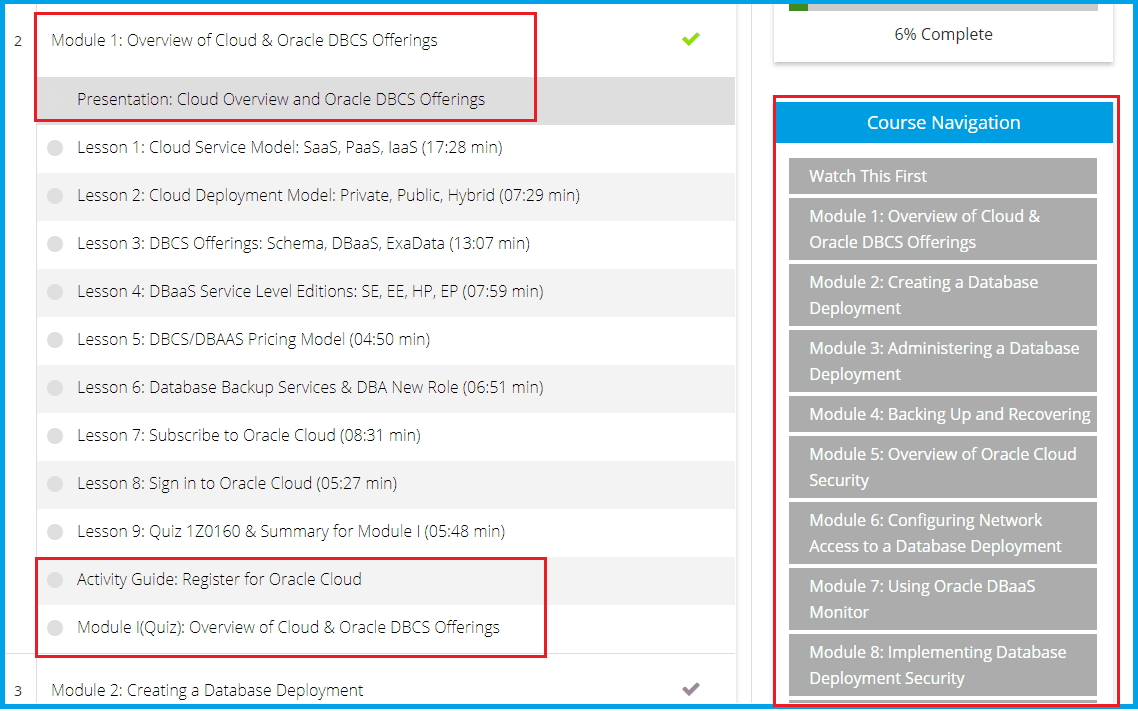Select Module 5 Overview of Oracle Cloud Security
Viewport: 1138px width, 711px height.
943,467
